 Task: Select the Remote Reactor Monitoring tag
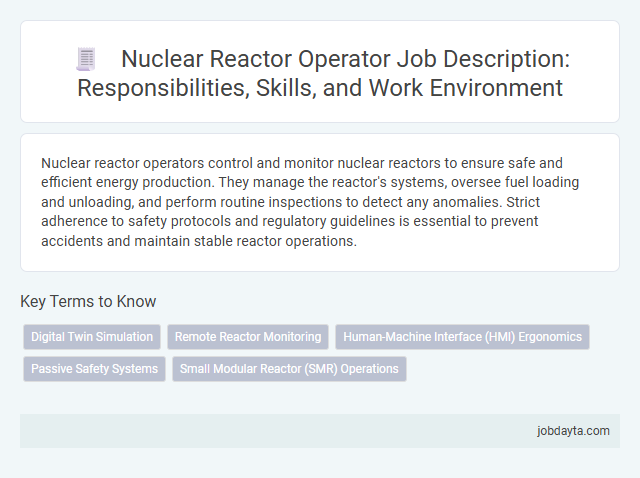(x=248, y=337)
